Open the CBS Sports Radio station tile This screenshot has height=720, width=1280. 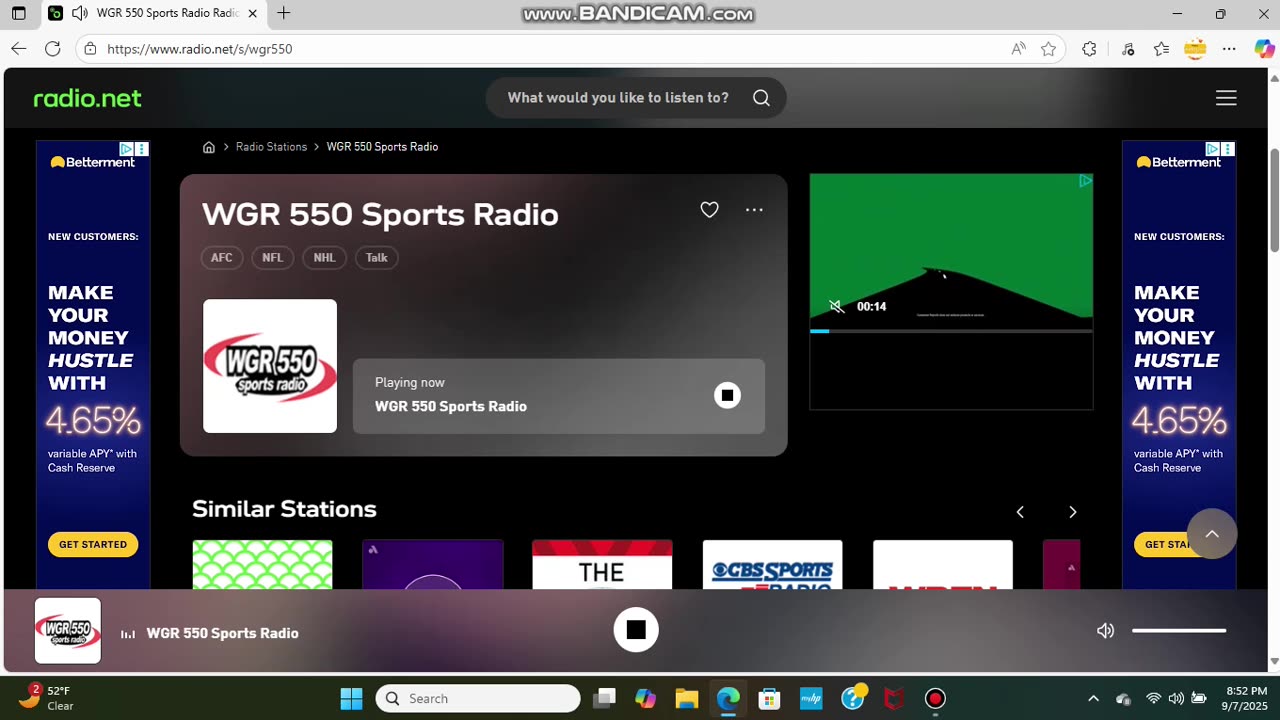pos(772,564)
